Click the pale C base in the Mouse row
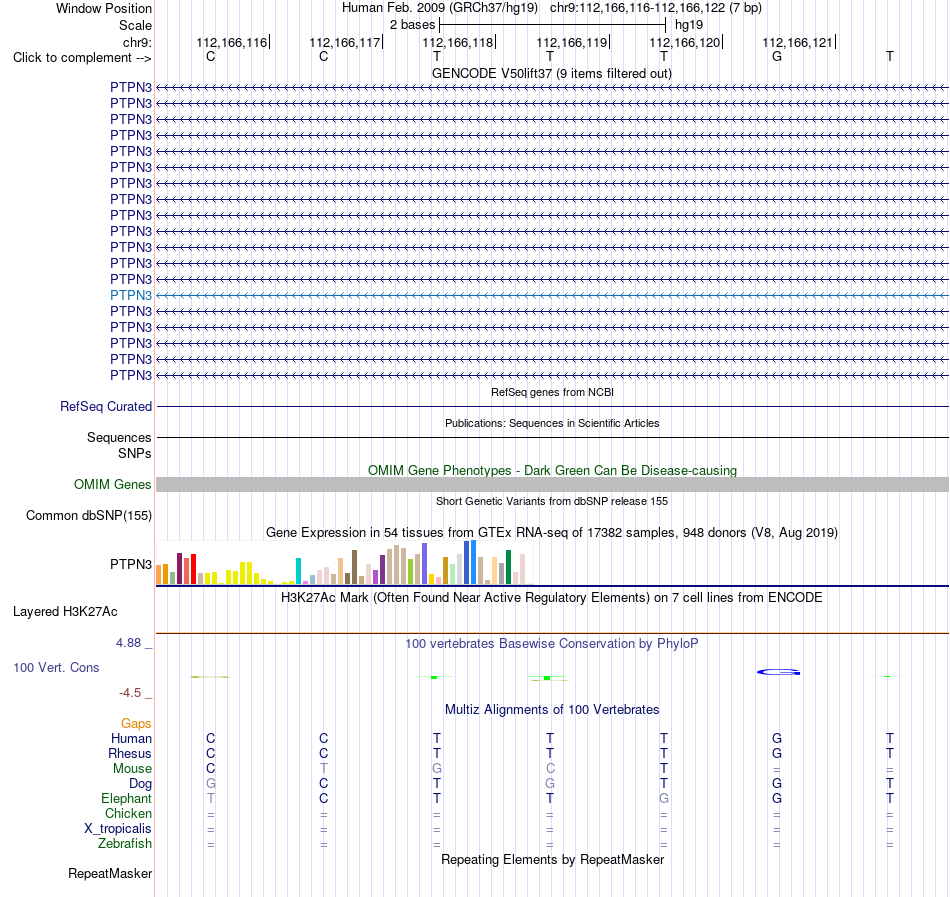This screenshot has height=897, width=950. (550, 768)
